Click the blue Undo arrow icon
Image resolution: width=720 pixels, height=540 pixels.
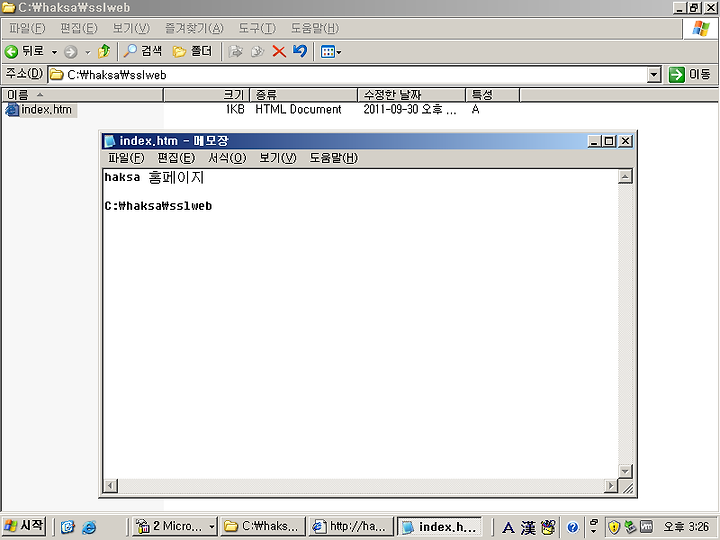(300, 51)
